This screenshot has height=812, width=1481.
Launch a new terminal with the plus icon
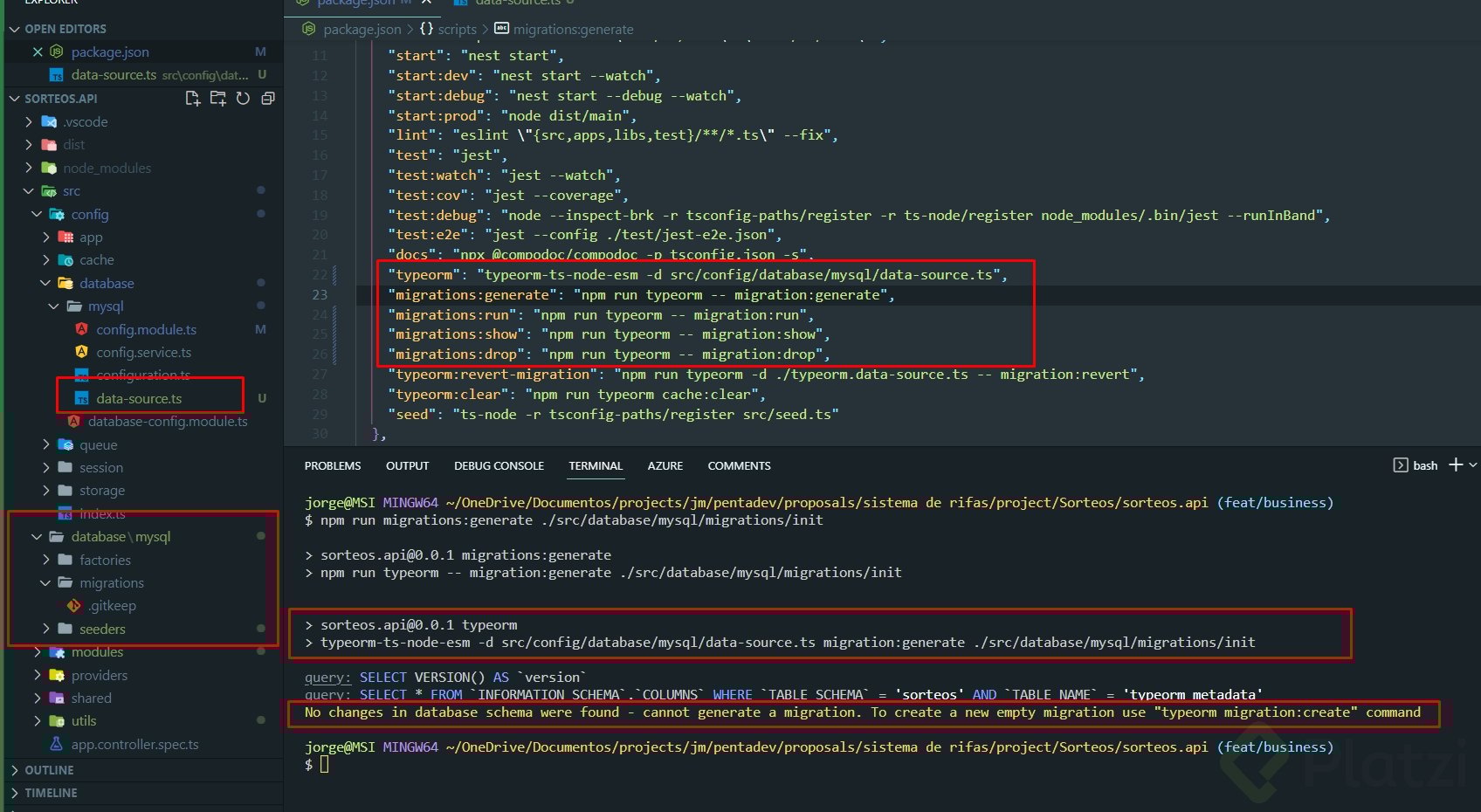point(1456,465)
